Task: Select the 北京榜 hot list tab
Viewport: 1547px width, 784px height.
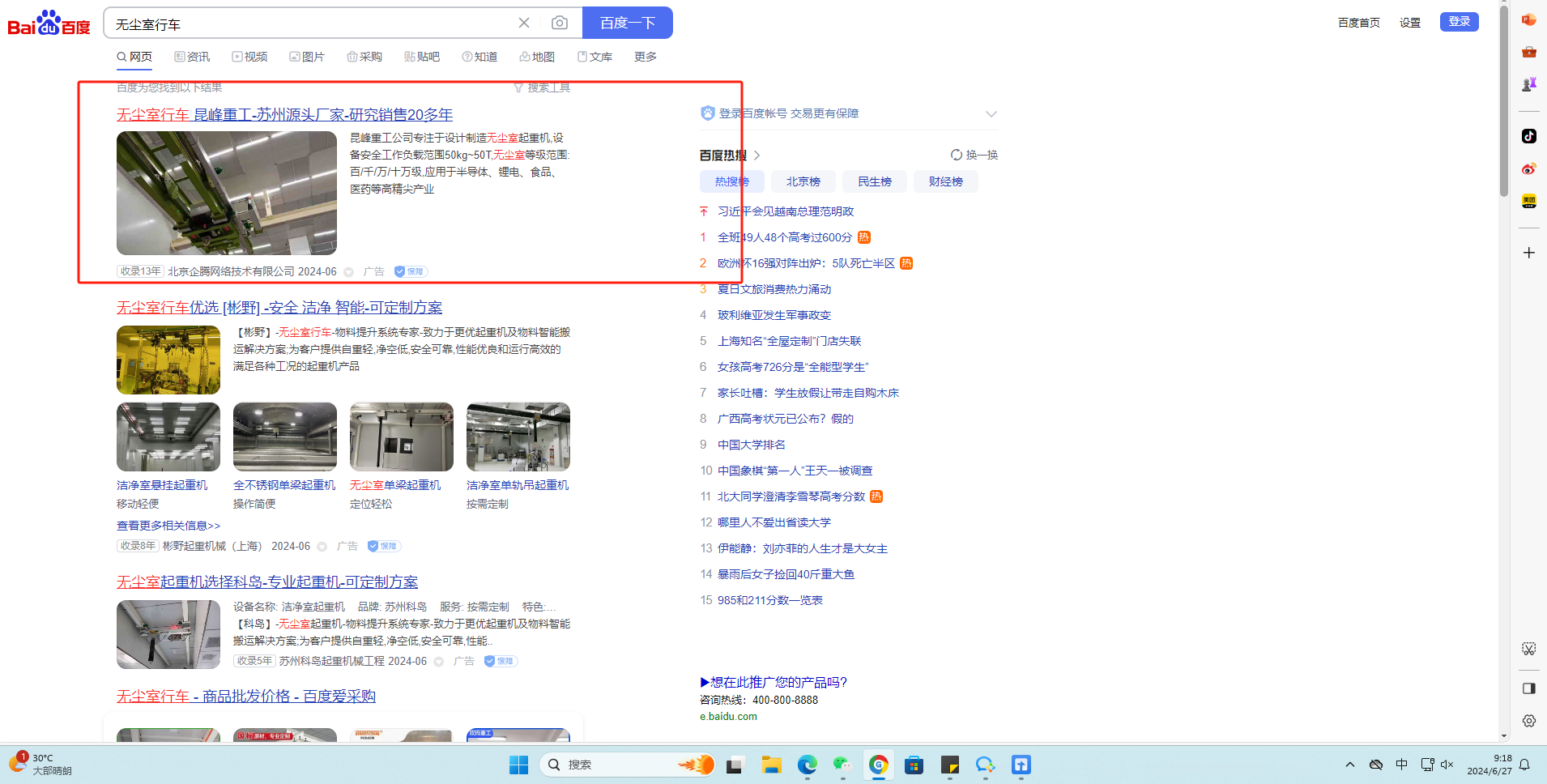Action: [803, 181]
